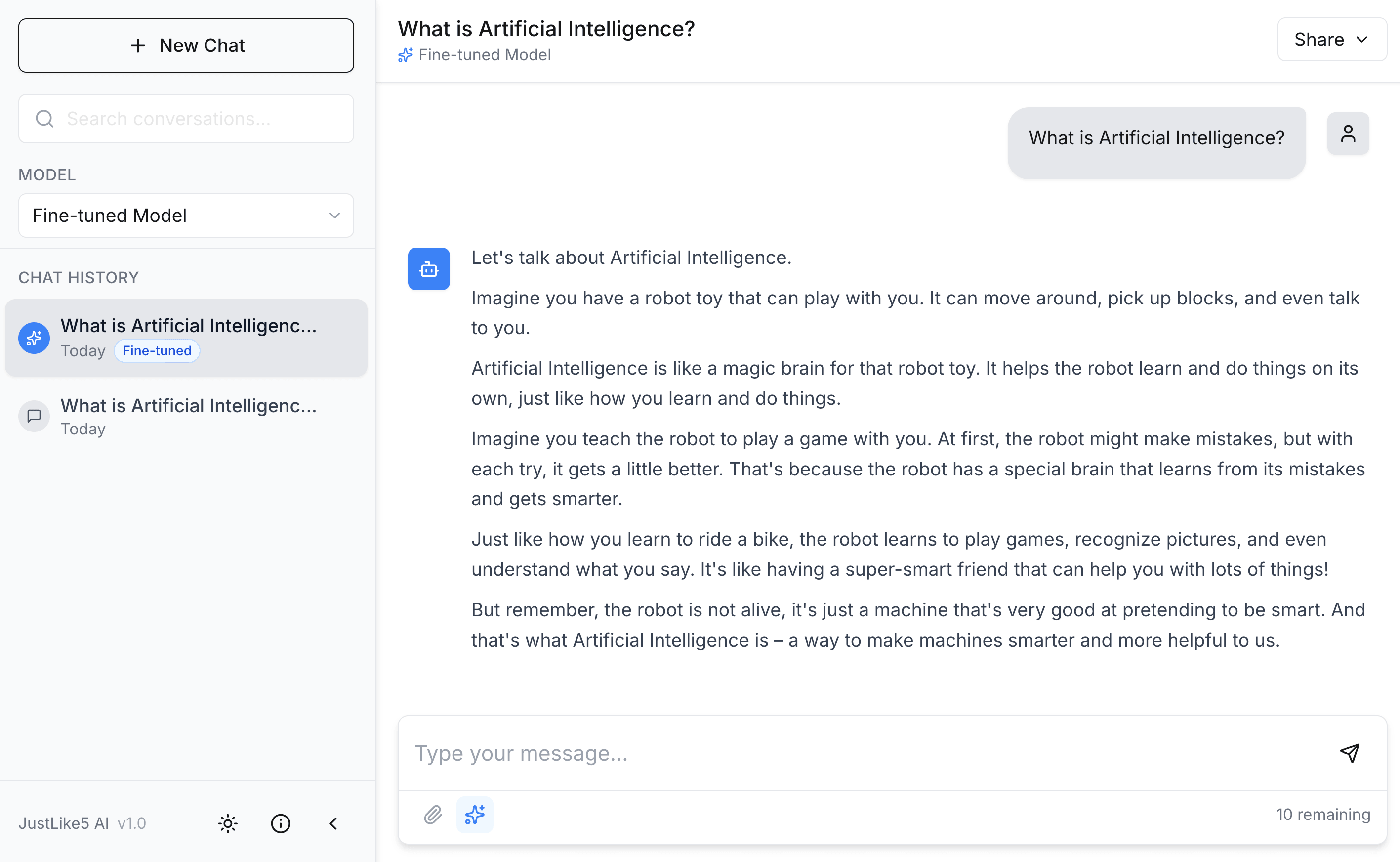Click the blue sparkle icon of first history item

click(x=34, y=338)
